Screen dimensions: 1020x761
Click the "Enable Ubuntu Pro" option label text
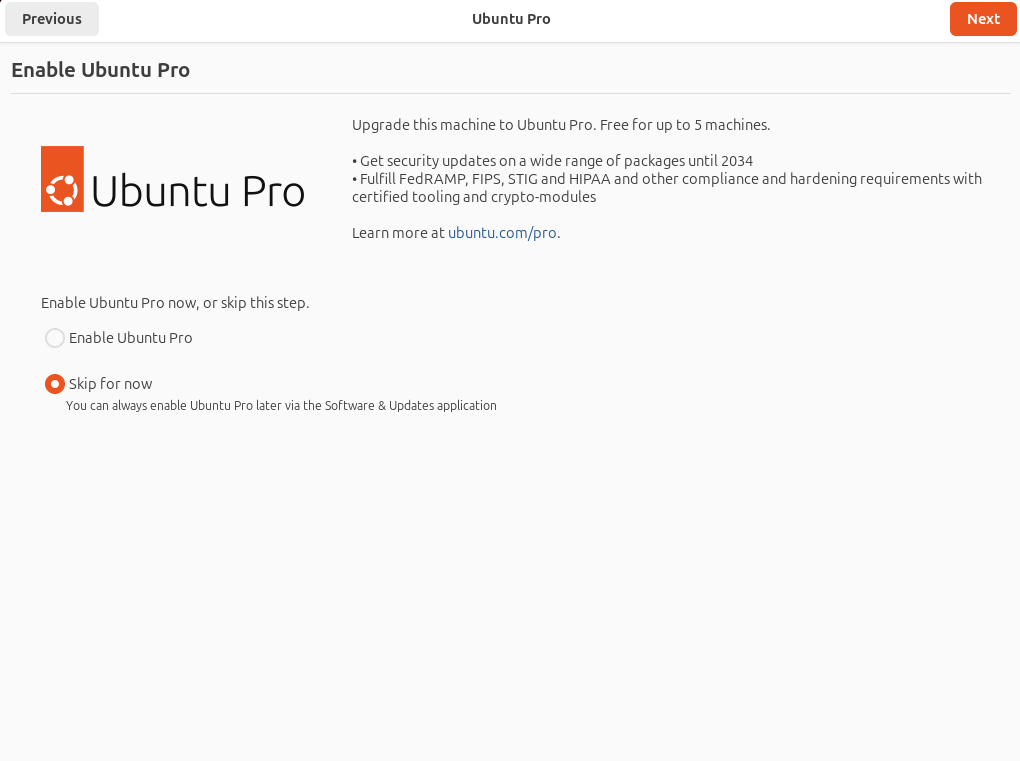(x=131, y=338)
